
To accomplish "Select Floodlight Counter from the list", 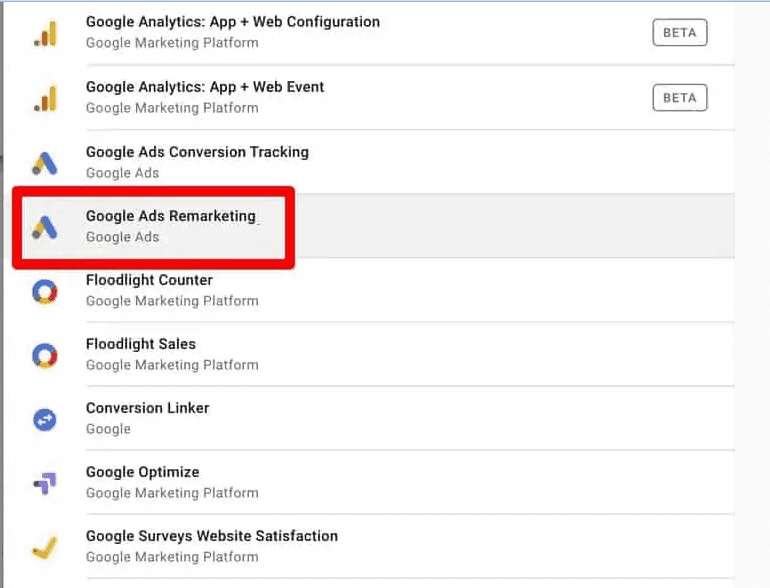I will [x=149, y=280].
